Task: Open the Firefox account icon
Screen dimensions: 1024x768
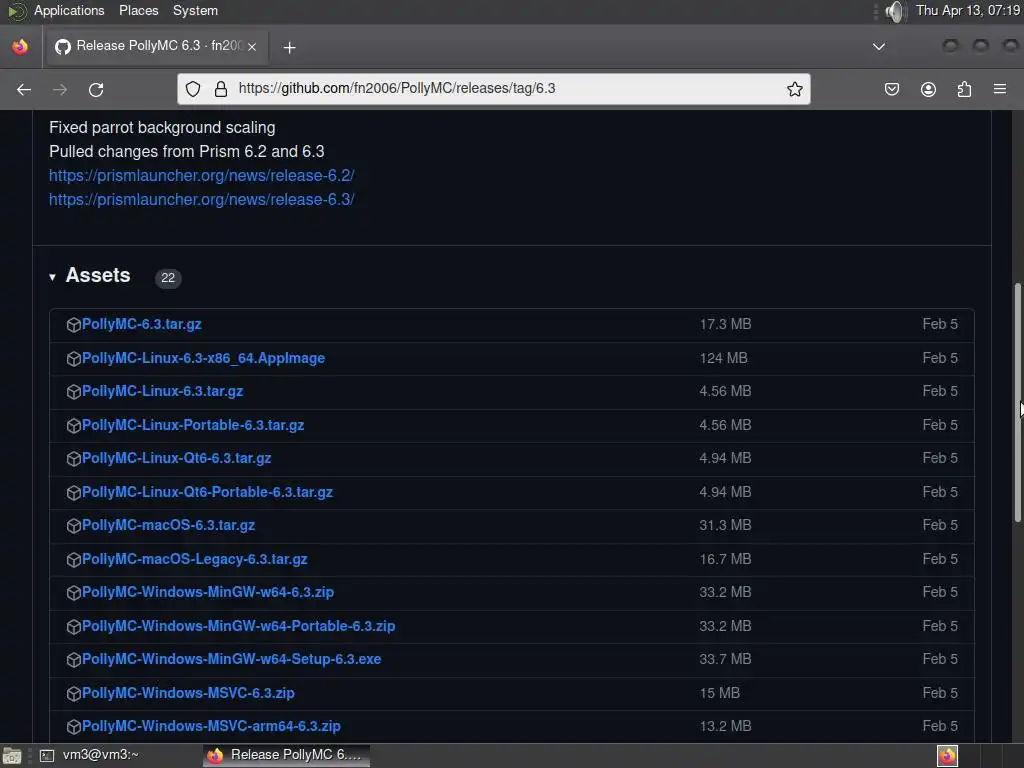Action: pyautogui.click(x=928, y=89)
